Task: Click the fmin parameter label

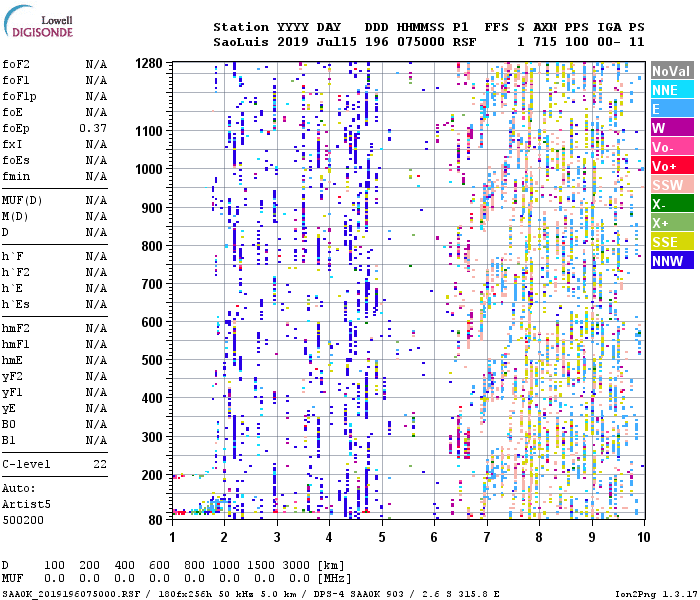Action: tap(16, 176)
